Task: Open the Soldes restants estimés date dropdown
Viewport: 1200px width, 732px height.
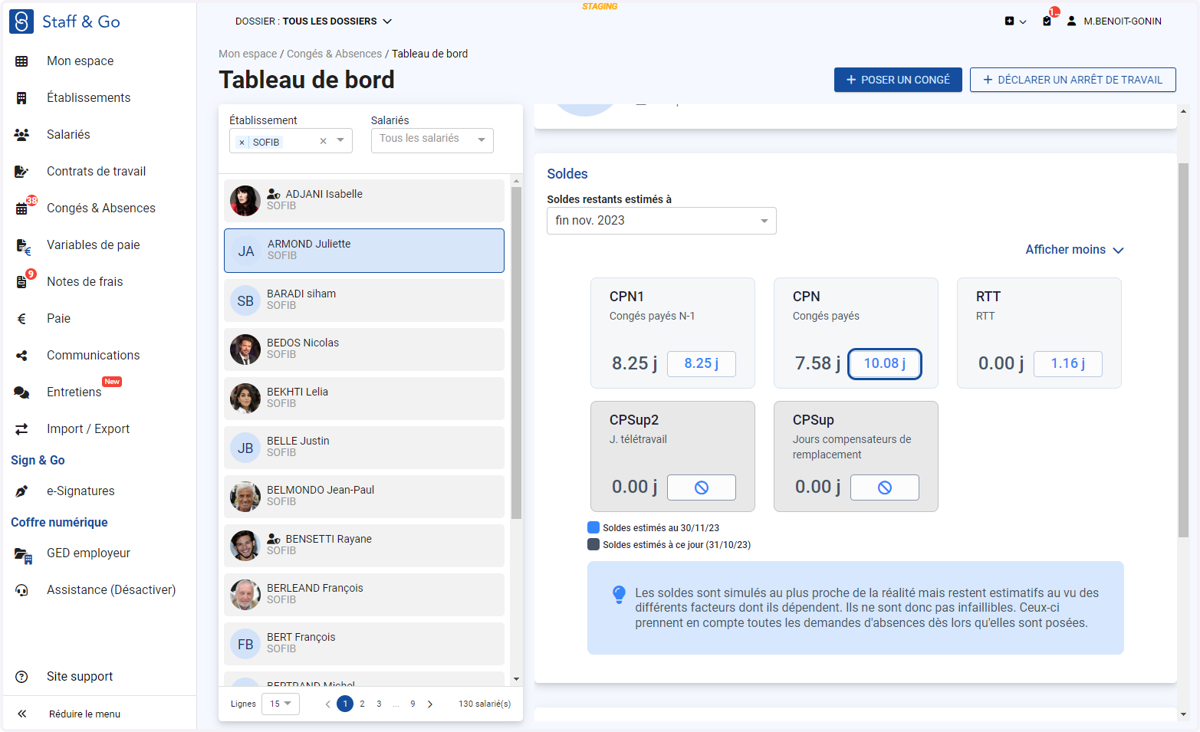Action: point(661,220)
